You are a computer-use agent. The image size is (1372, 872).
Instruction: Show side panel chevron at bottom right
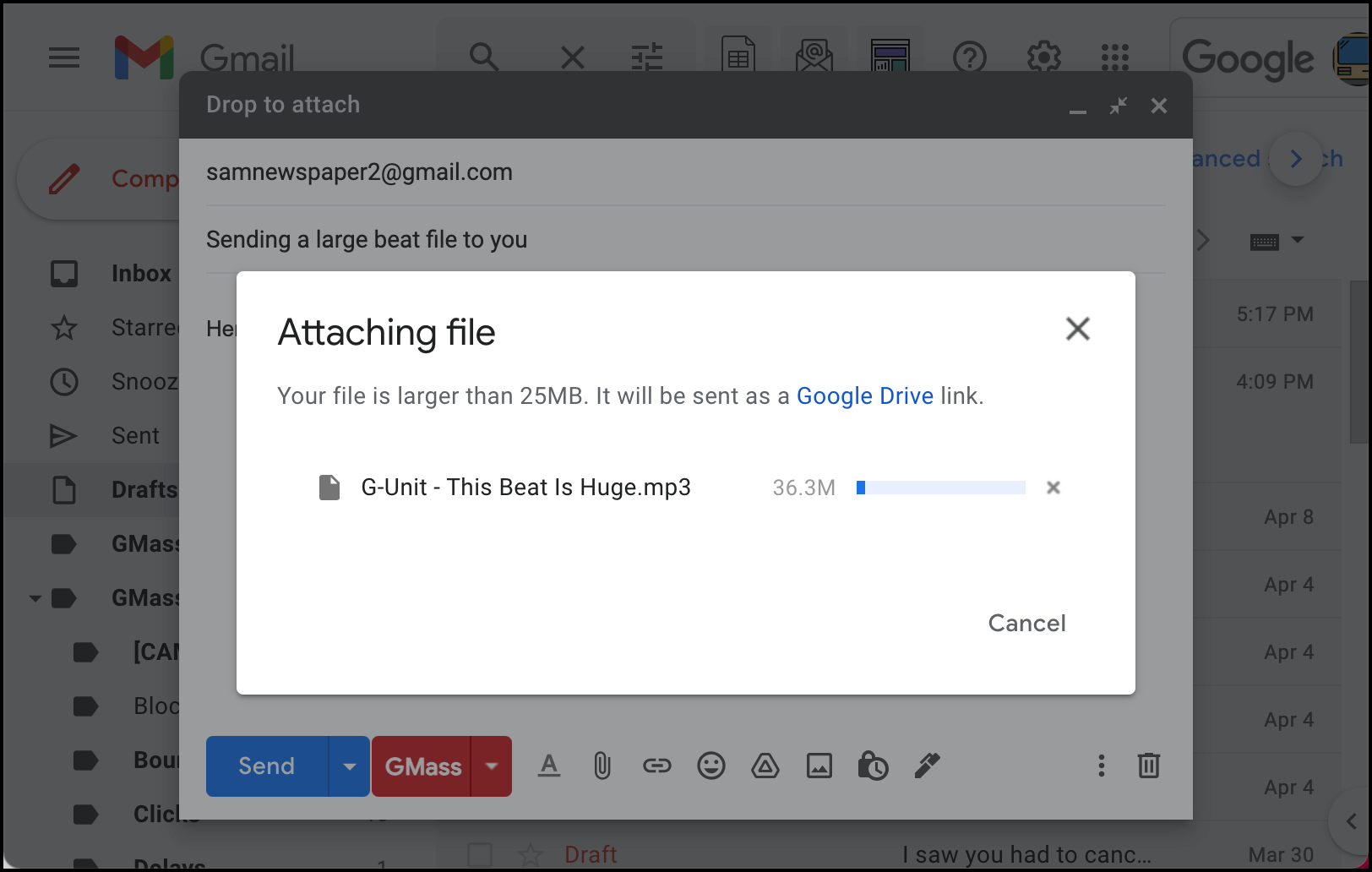pyautogui.click(x=1351, y=821)
